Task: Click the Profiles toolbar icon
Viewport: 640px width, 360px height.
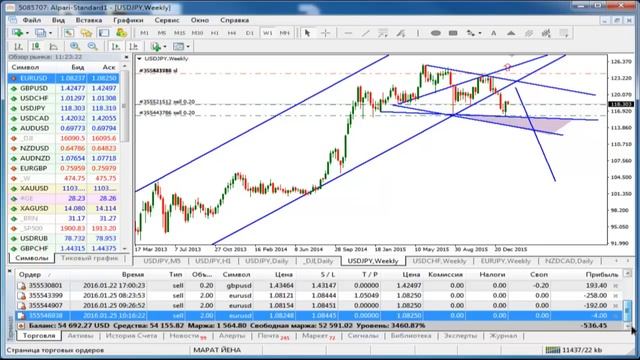Action: 40,33
